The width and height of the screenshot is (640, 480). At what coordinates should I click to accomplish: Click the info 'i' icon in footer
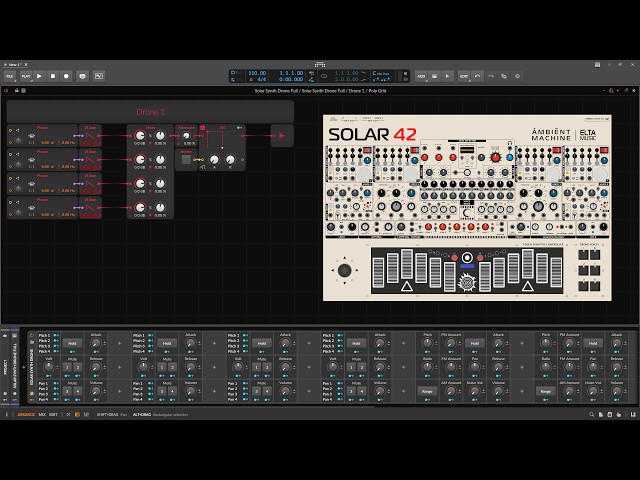pyautogui.click(x=7, y=415)
